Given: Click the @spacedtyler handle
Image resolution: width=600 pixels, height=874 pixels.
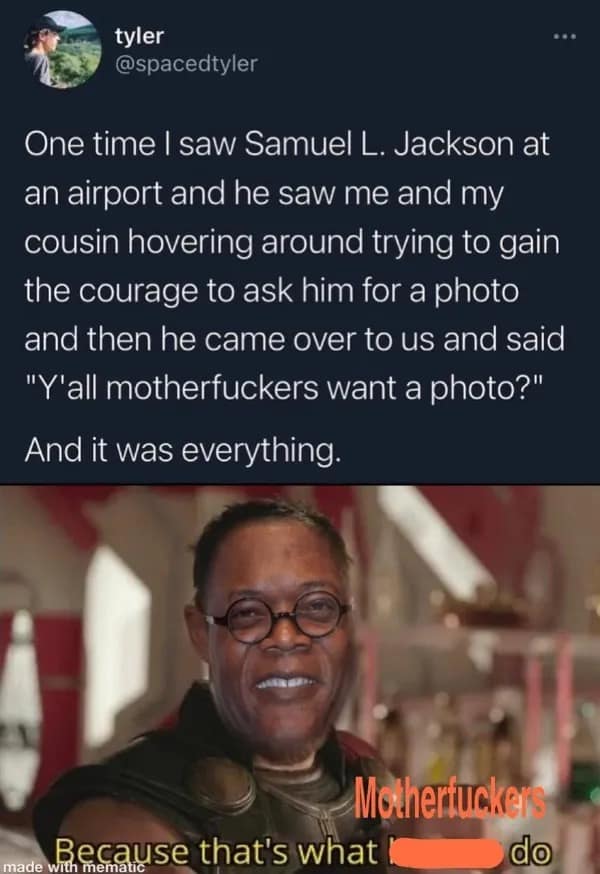Looking at the screenshot, I should pos(186,64).
